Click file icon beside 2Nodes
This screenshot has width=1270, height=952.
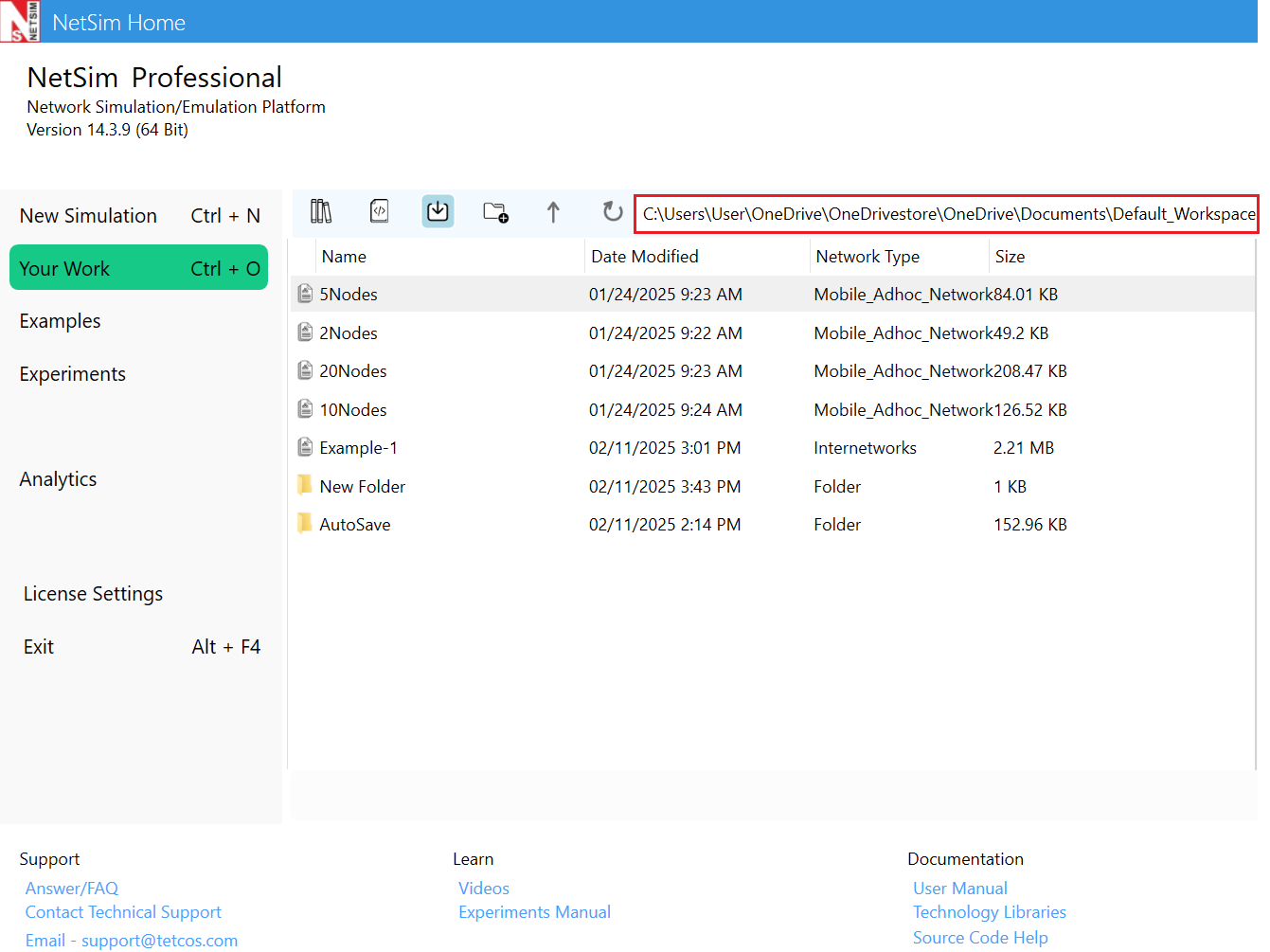coord(305,332)
